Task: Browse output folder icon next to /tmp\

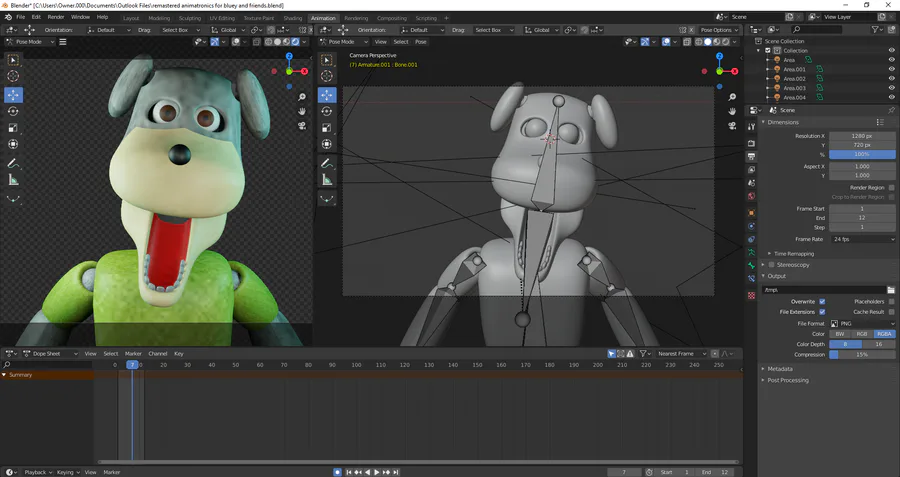Action: click(891, 290)
